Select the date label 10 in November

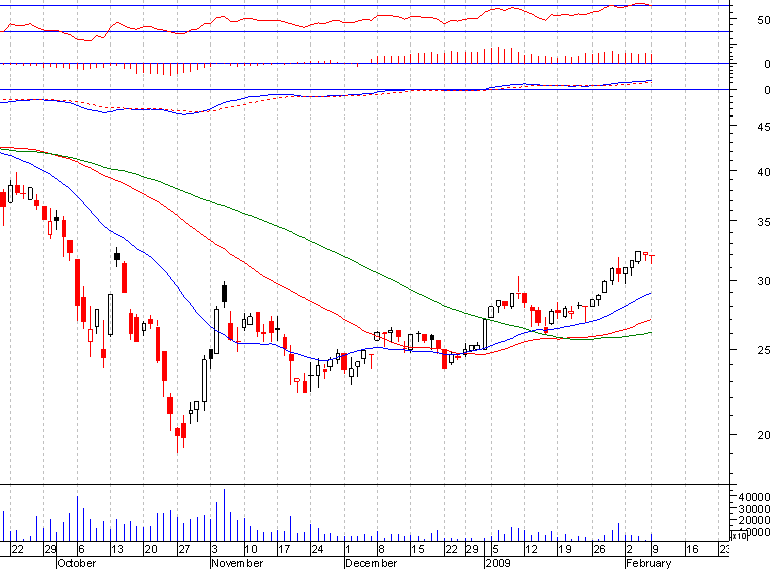pos(251,549)
